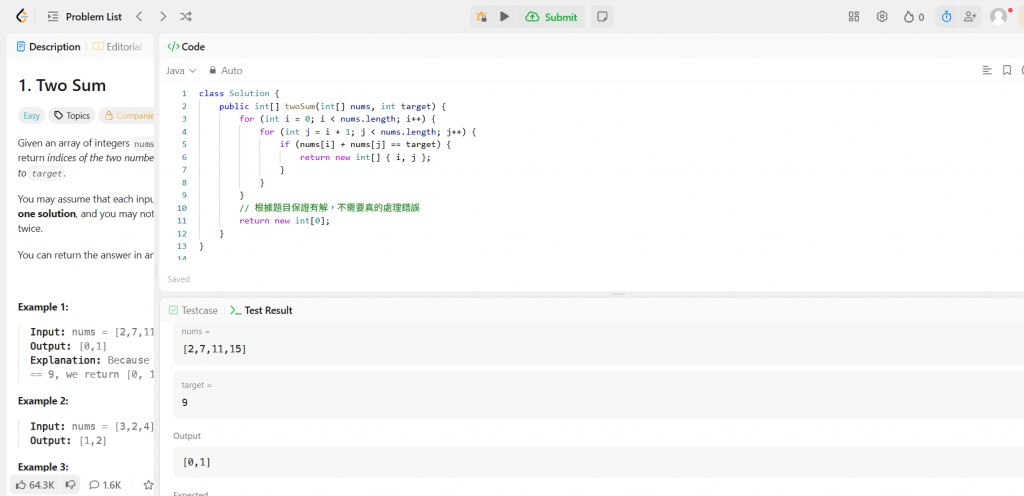Switch to the Testcase tab

click(193, 311)
